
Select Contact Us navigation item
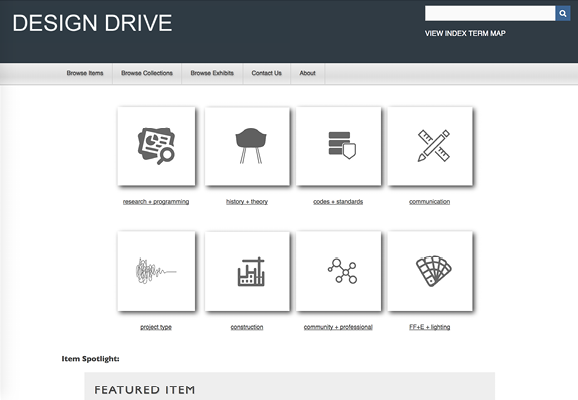pyautogui.click(x=267, y=73)
